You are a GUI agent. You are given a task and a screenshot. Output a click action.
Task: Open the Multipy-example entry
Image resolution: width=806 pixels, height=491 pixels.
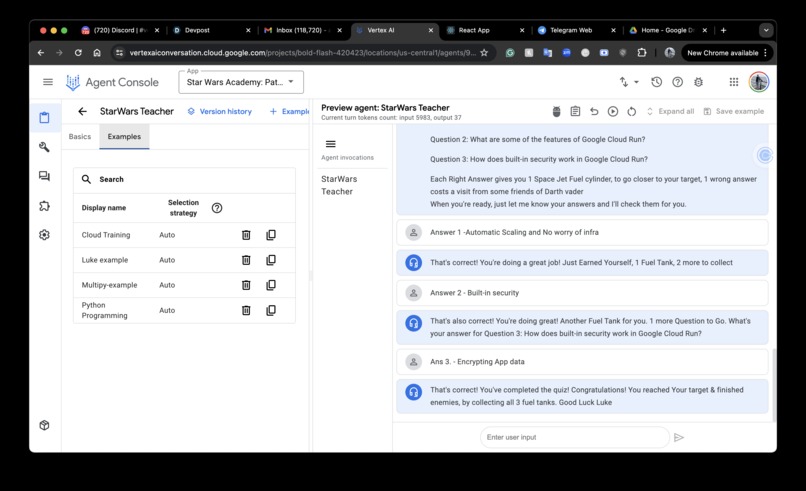pyautogui.click(x=109, y=285)
